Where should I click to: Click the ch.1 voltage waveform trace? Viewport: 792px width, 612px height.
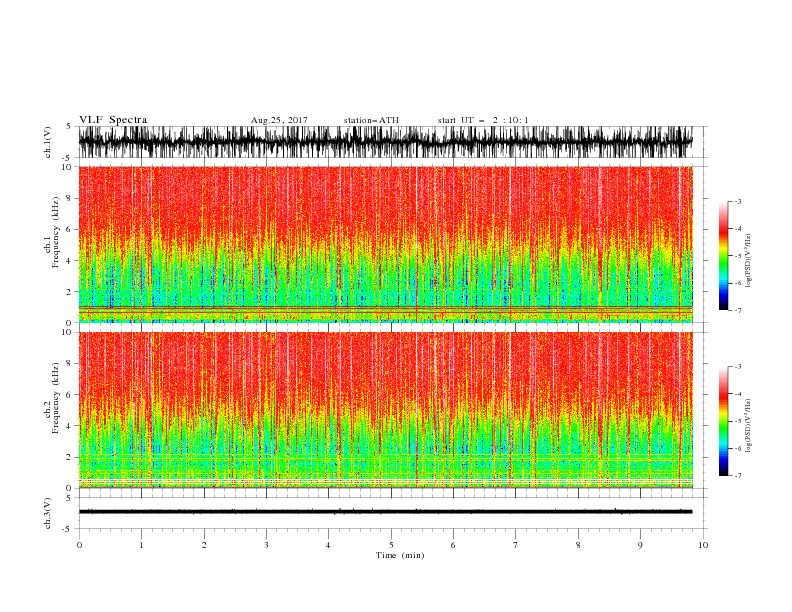pyautogui.click(x=385, y=142)
